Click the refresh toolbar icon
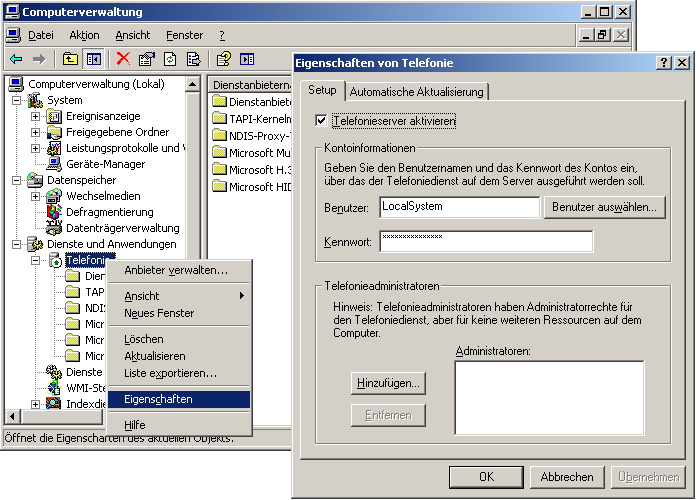The height and width of the screenshot is (500, 700). [x=170, y=59]
